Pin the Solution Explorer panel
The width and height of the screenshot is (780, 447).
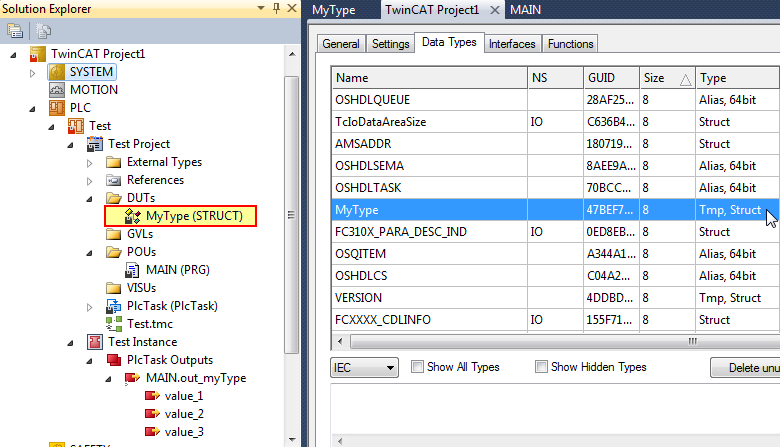[277, 8]
